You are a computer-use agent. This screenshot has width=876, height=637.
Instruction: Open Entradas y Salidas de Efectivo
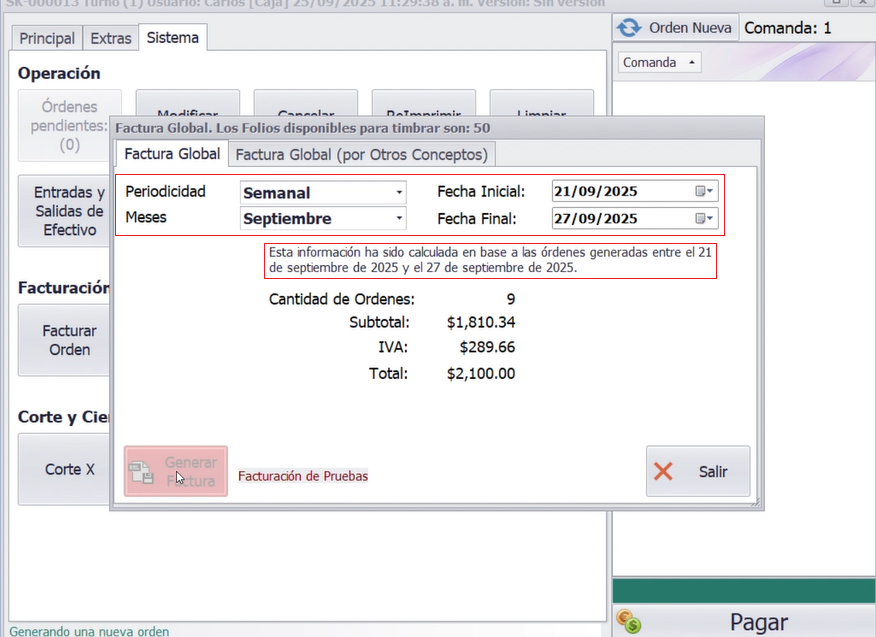click(67, 211)
